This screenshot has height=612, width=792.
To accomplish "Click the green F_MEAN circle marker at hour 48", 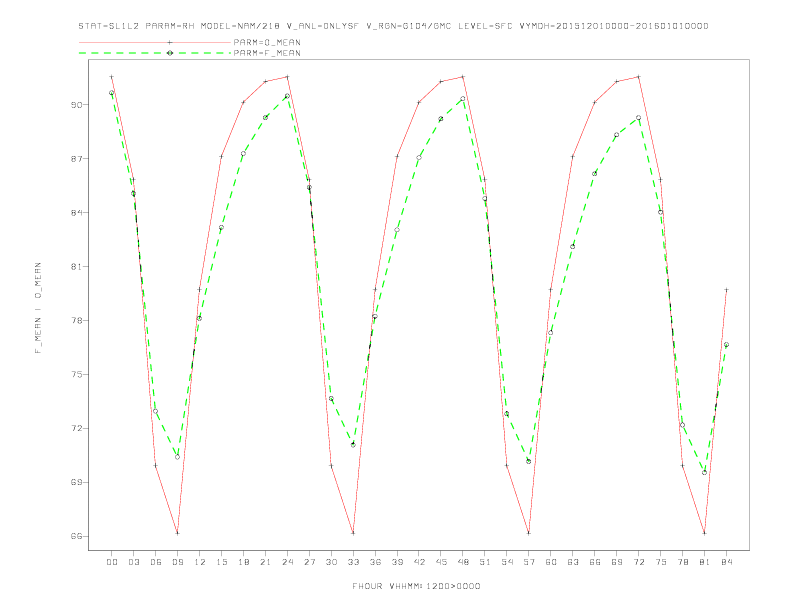I will coord(463,99).
